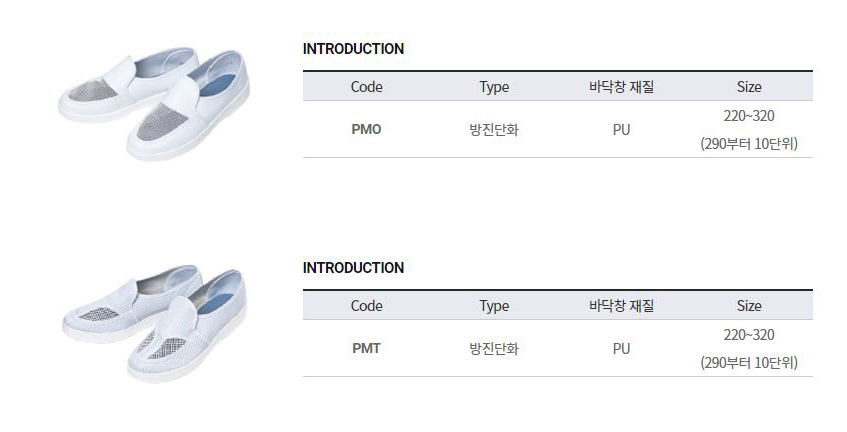
Task: Click the PU sole material in the PMO row
Action: [621, 130]
